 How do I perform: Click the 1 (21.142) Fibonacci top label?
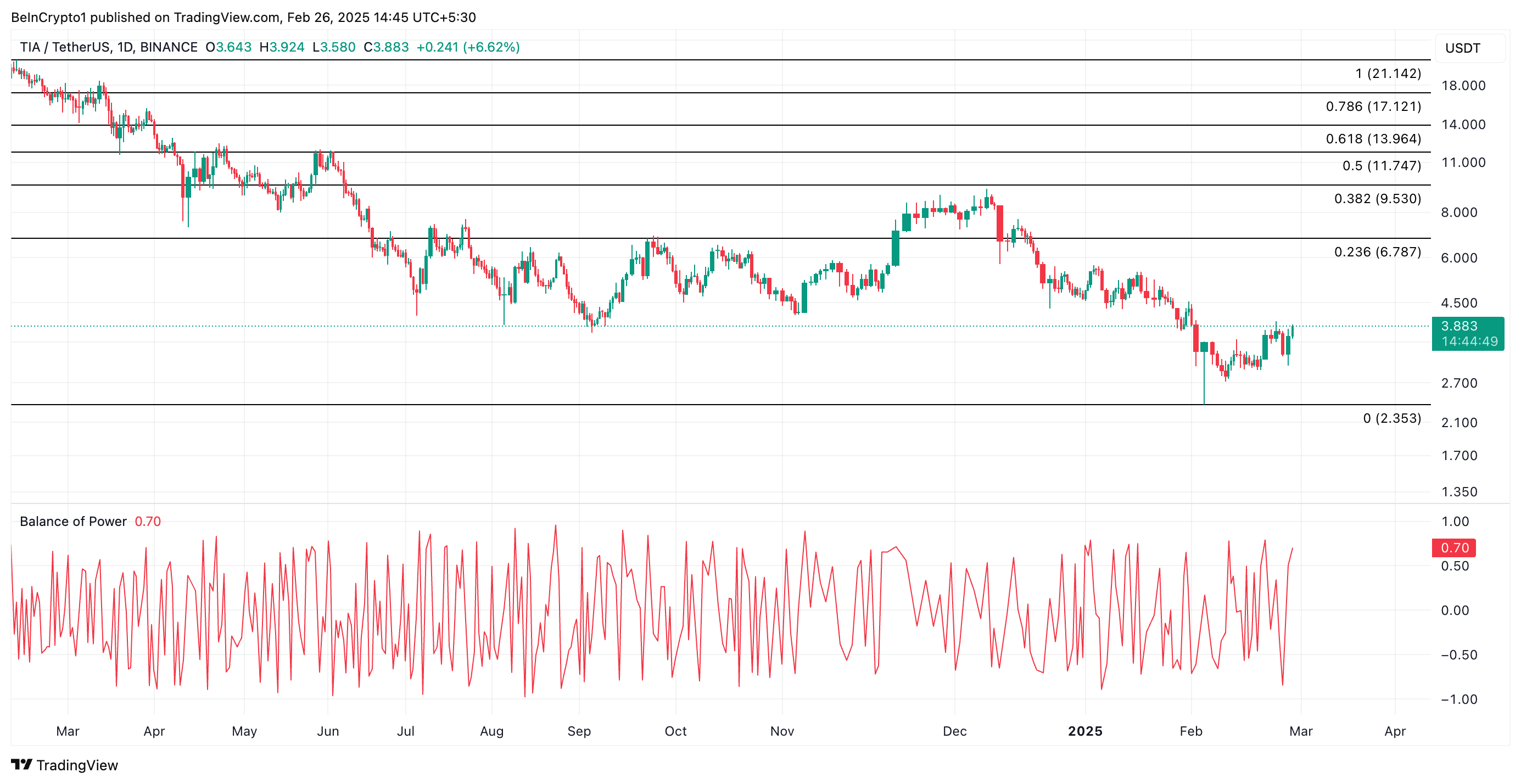1388,74
